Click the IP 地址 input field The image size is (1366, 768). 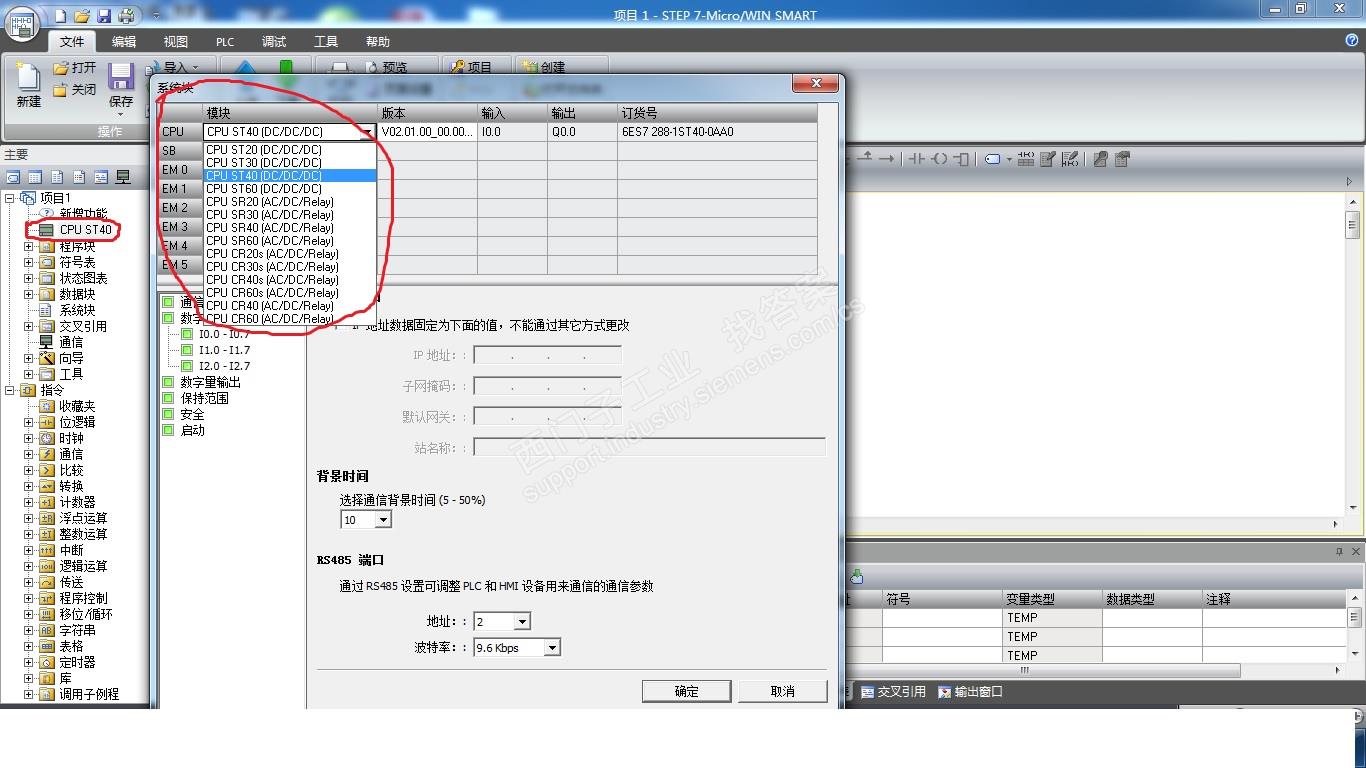coord(548,355)
